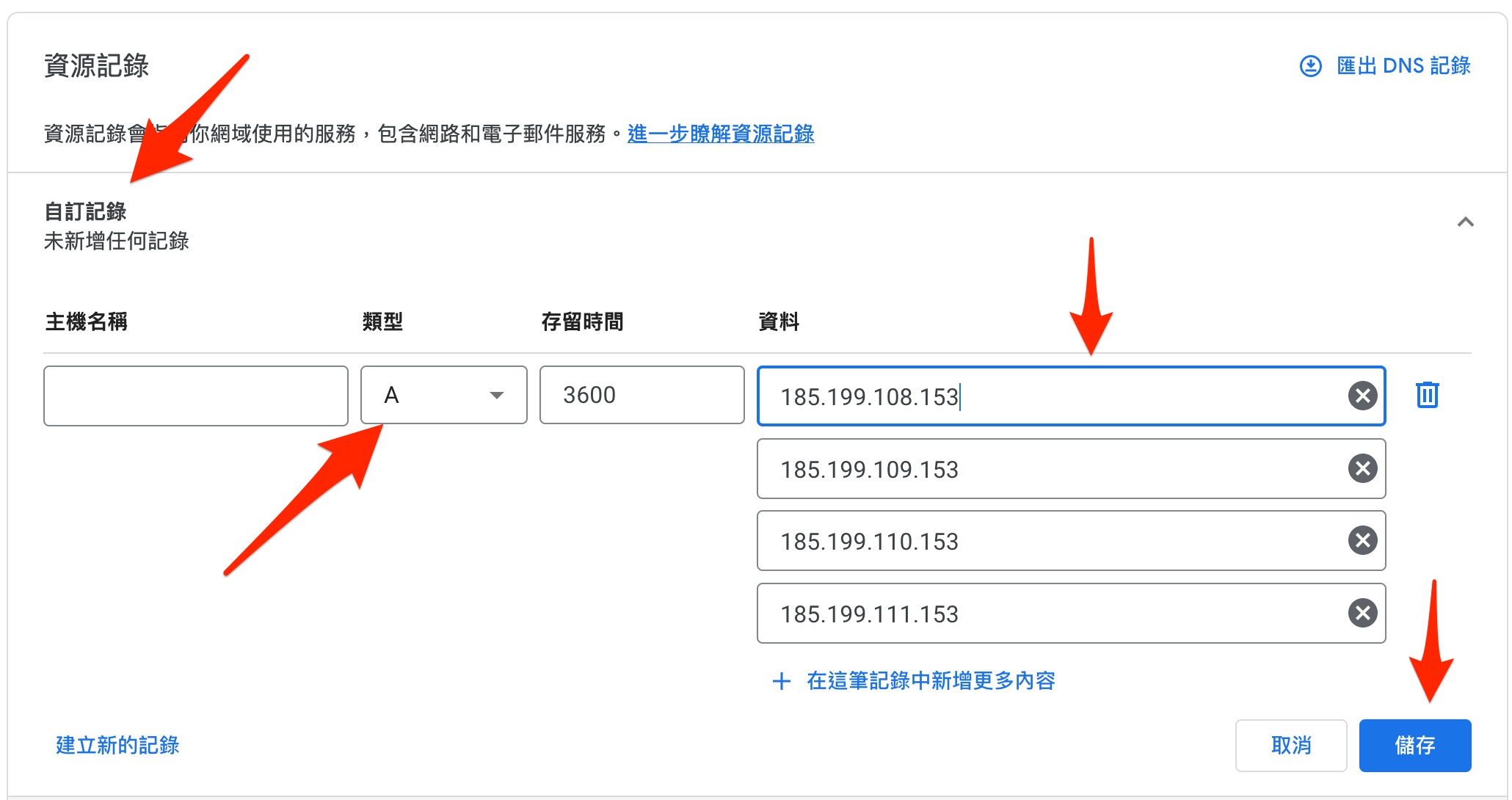Screen dimensions: 1512x800
Task: Clear the 185.199.110.153 data field
Action: (1362, 541)
